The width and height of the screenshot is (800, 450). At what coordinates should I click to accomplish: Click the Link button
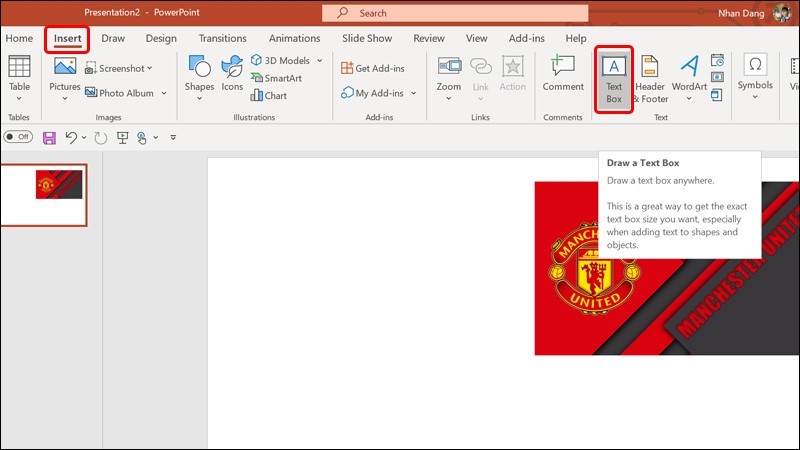[x=481, y=73]
